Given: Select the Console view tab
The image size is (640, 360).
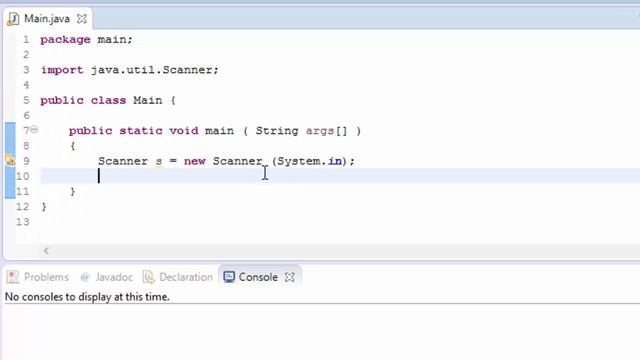Looking at the screenshot, I should [x=258, y=277].
